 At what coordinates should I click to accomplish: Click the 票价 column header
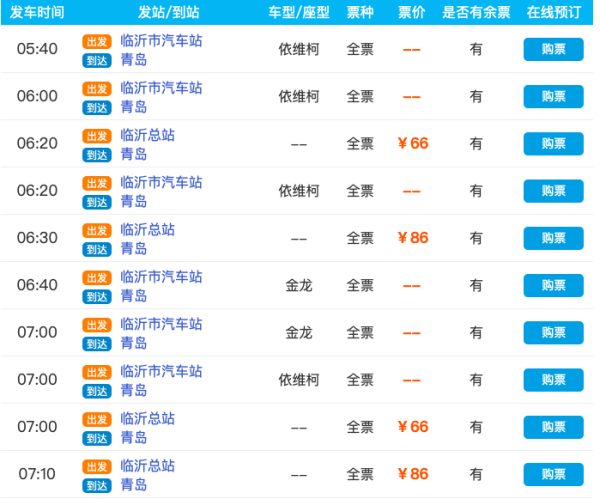coord(412,13)
